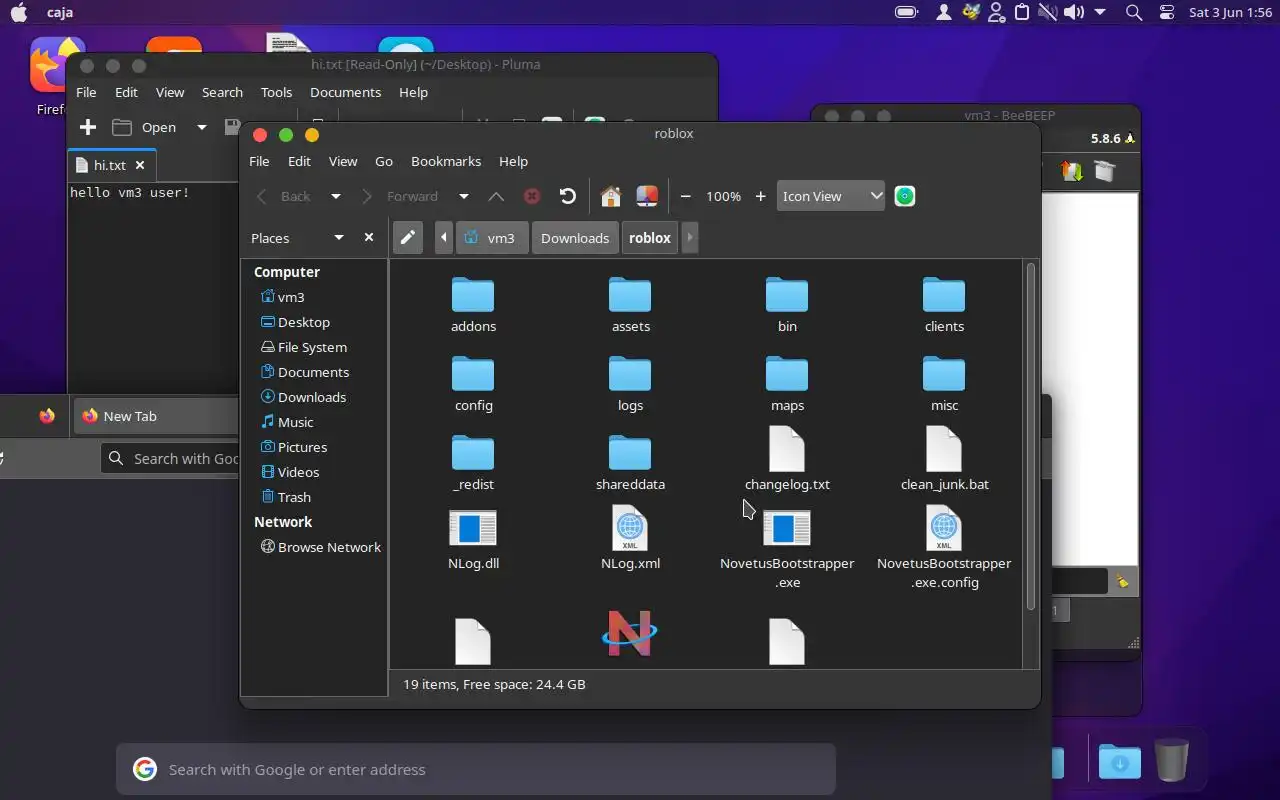Open the Bookmarks menu in Caja
Image resolution: width=1280 pixels, height=800 pixels.
(446, 161)
